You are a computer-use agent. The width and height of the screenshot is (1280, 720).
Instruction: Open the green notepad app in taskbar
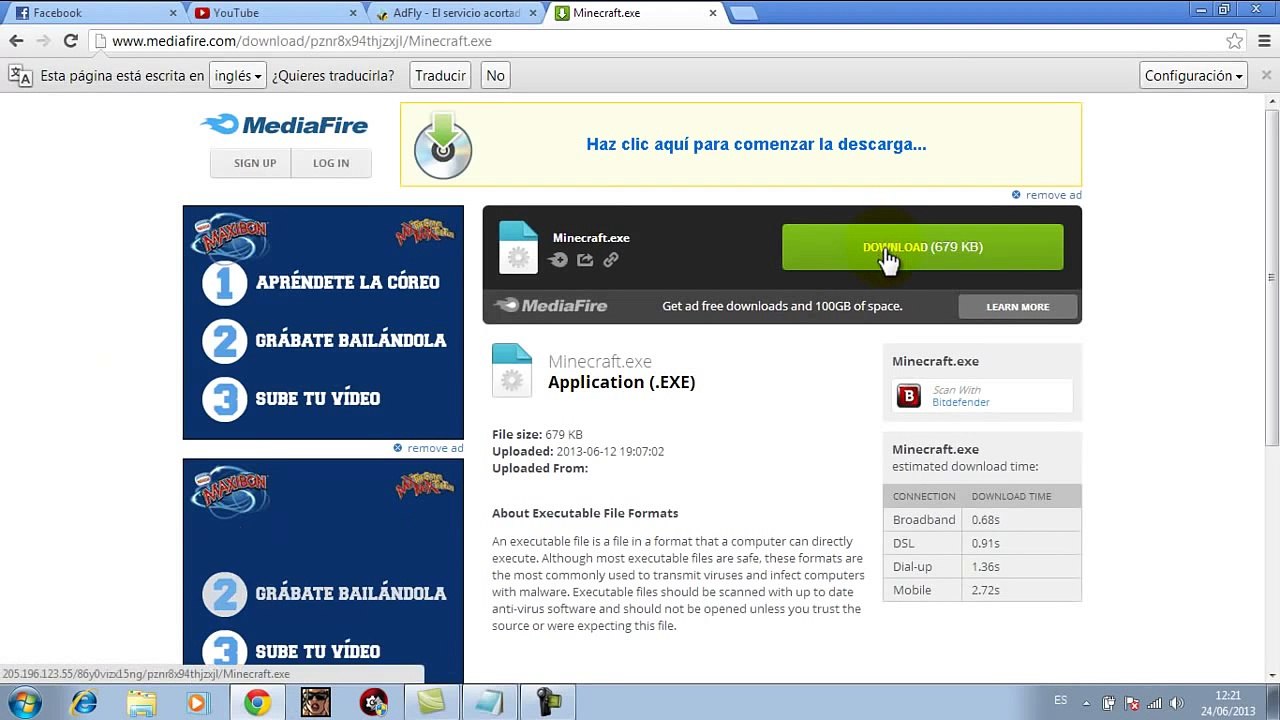click(431, 702)
